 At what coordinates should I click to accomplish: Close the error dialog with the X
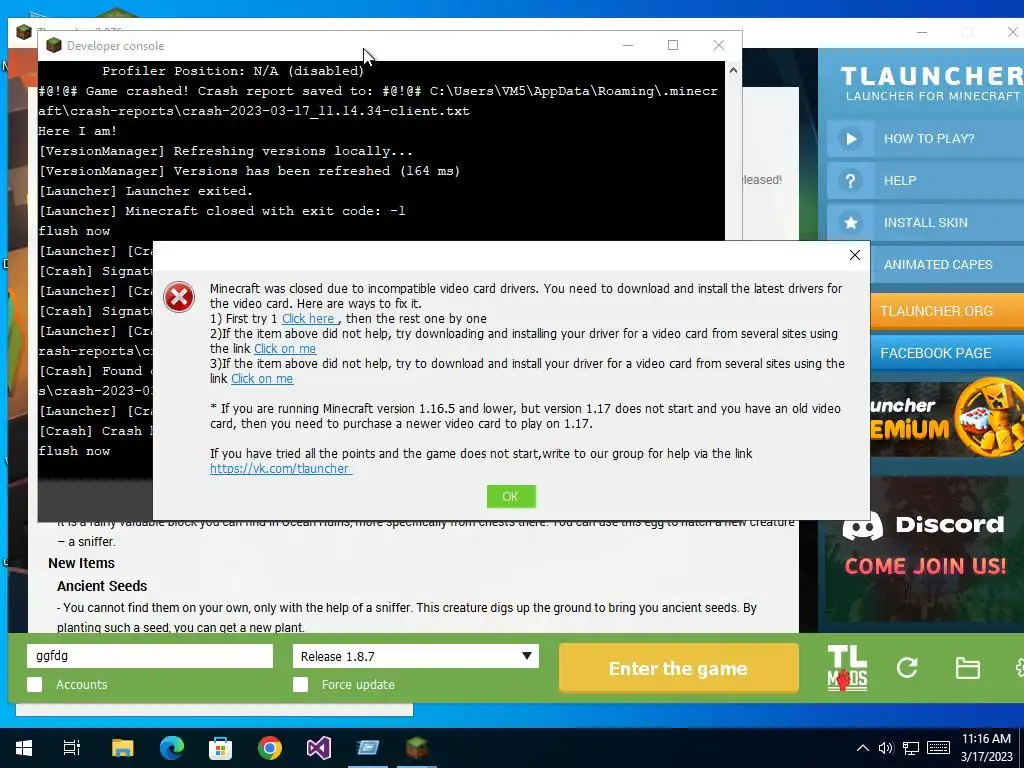tap(854, 255)
